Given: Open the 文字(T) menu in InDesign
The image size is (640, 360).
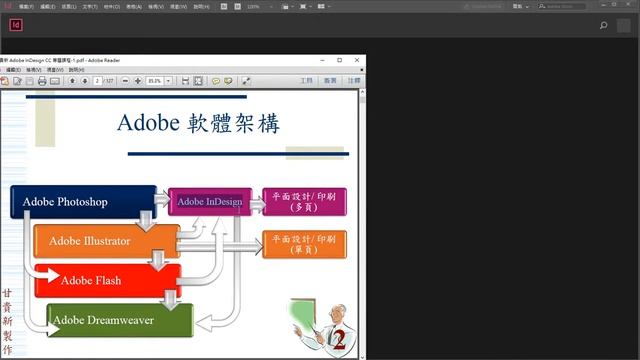Looking at the screenshot, I should 90,7.
